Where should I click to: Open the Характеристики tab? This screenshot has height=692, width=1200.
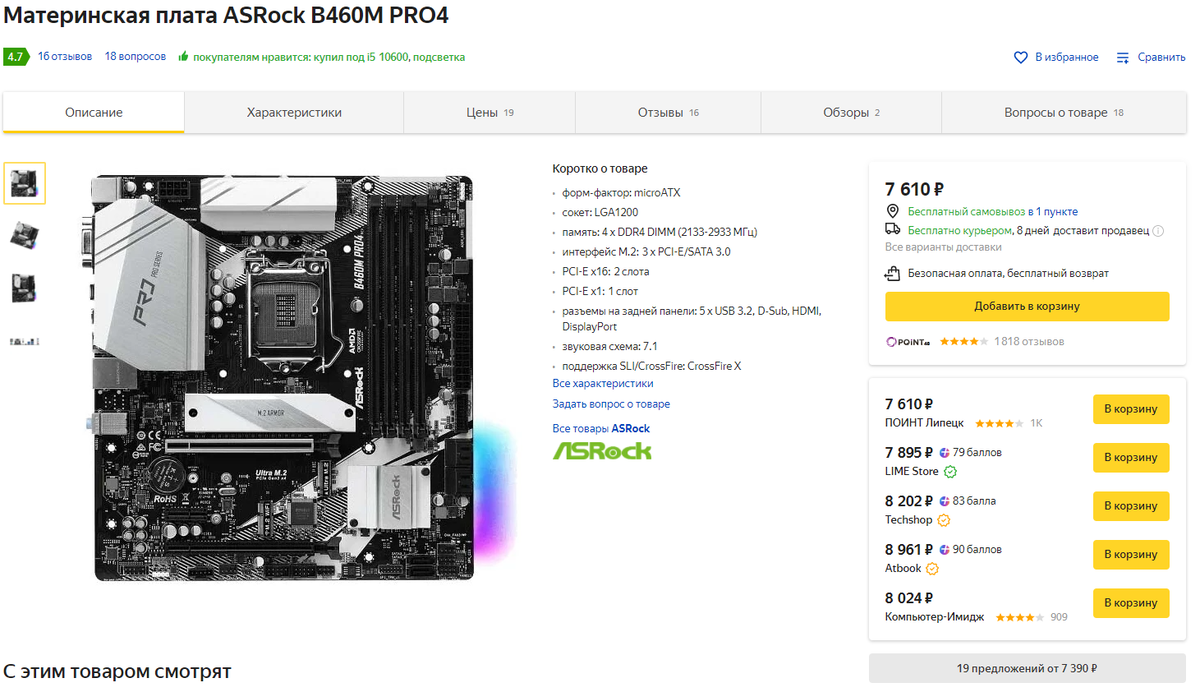pyautogui.click(x=294, y=113)
